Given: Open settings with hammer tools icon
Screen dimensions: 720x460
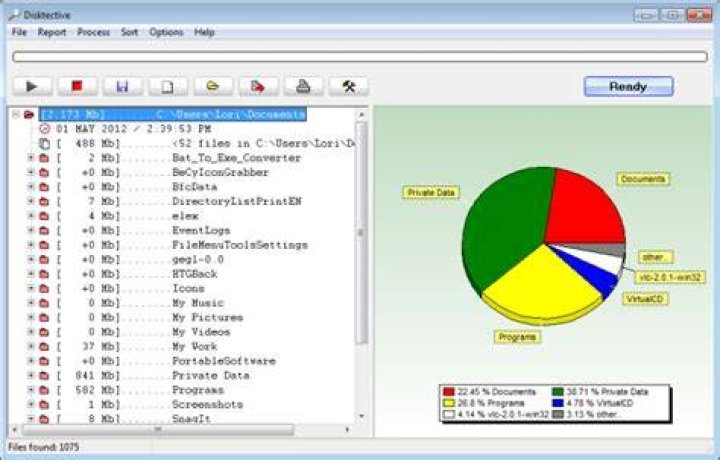Looking at the screenshot, I should (x=348, y=86).
